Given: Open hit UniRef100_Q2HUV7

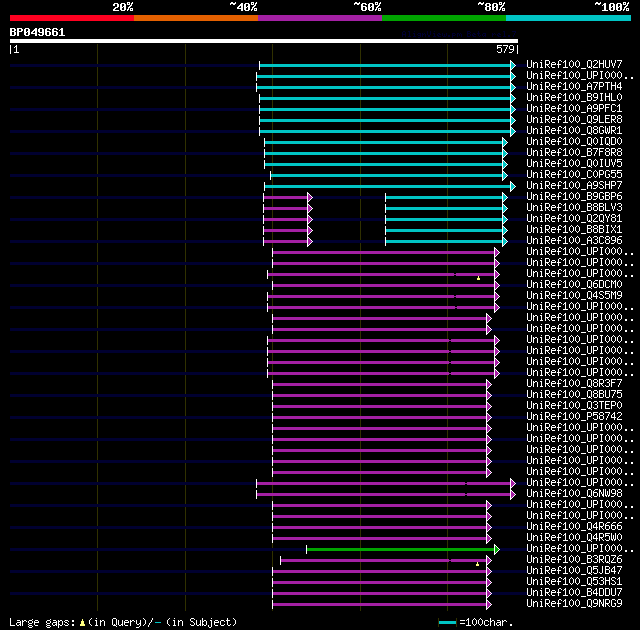Looking at the screenshot, I should coord(574,64).
